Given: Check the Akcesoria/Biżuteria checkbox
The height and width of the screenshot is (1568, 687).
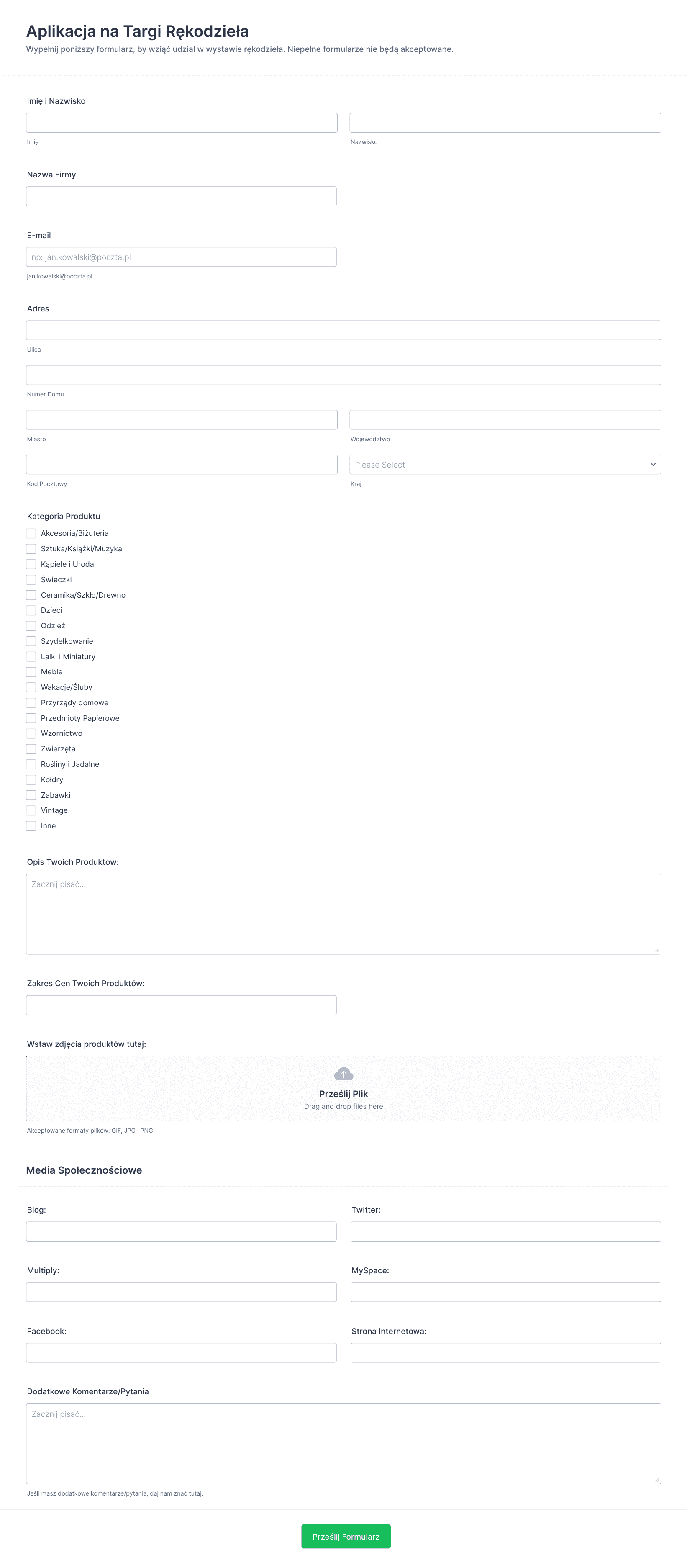Looking at the screenshot, I should pyautogui.click(x=31, y=533).
